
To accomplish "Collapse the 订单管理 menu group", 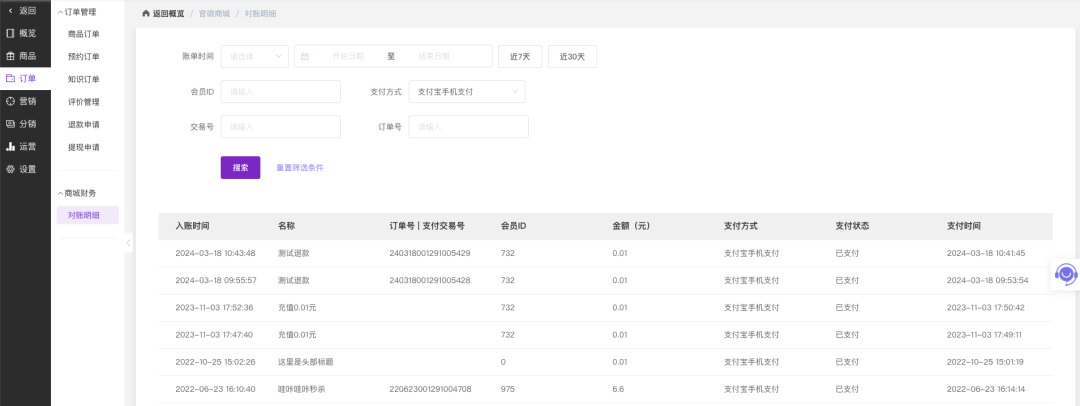I will point(60,12).
